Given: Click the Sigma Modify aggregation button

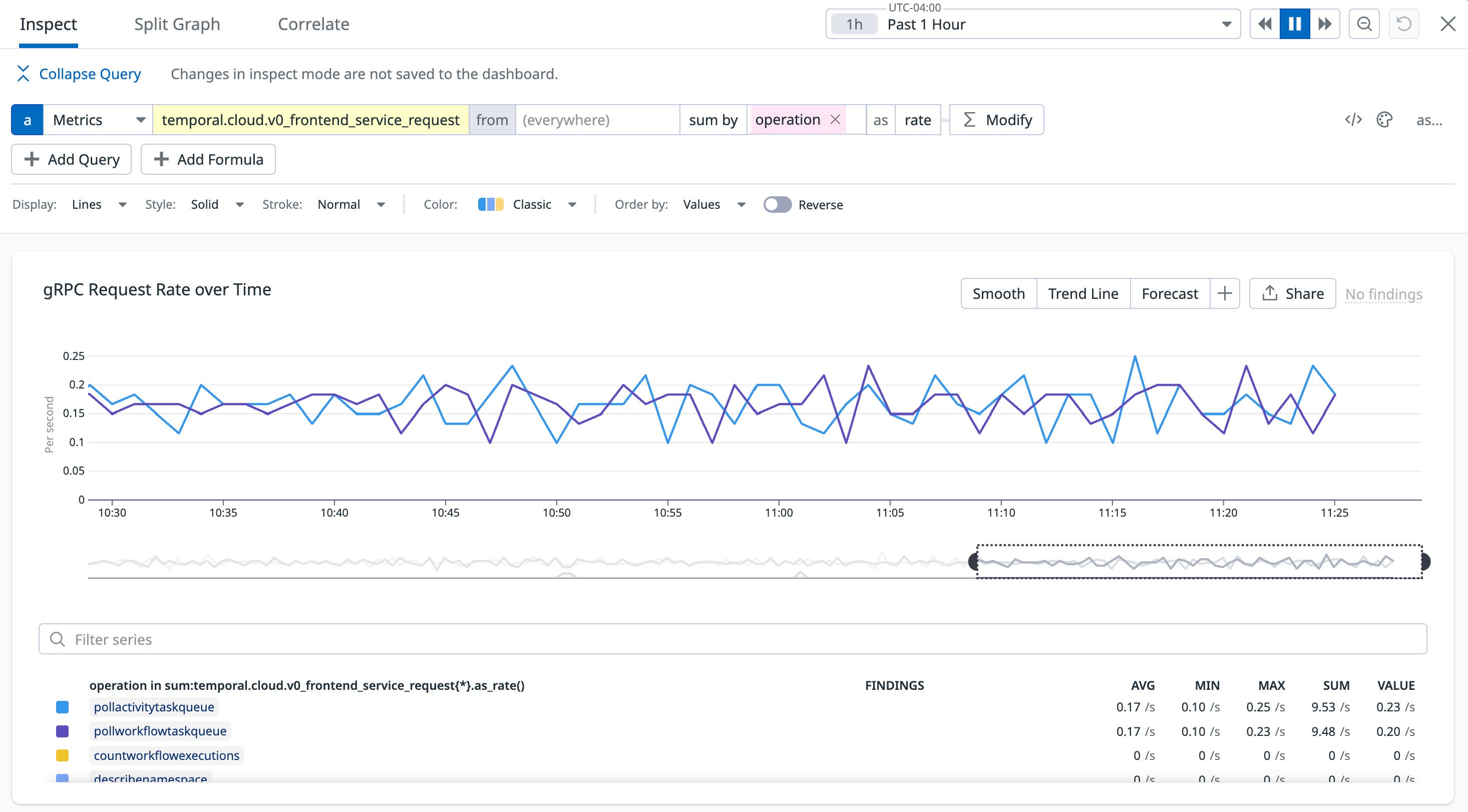Looking at the screenshot, I should (x=996, y=120).
